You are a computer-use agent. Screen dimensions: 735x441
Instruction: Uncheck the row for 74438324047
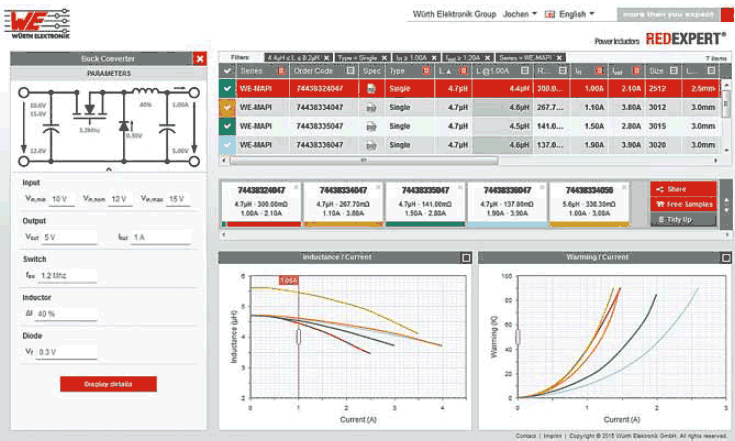227,89
